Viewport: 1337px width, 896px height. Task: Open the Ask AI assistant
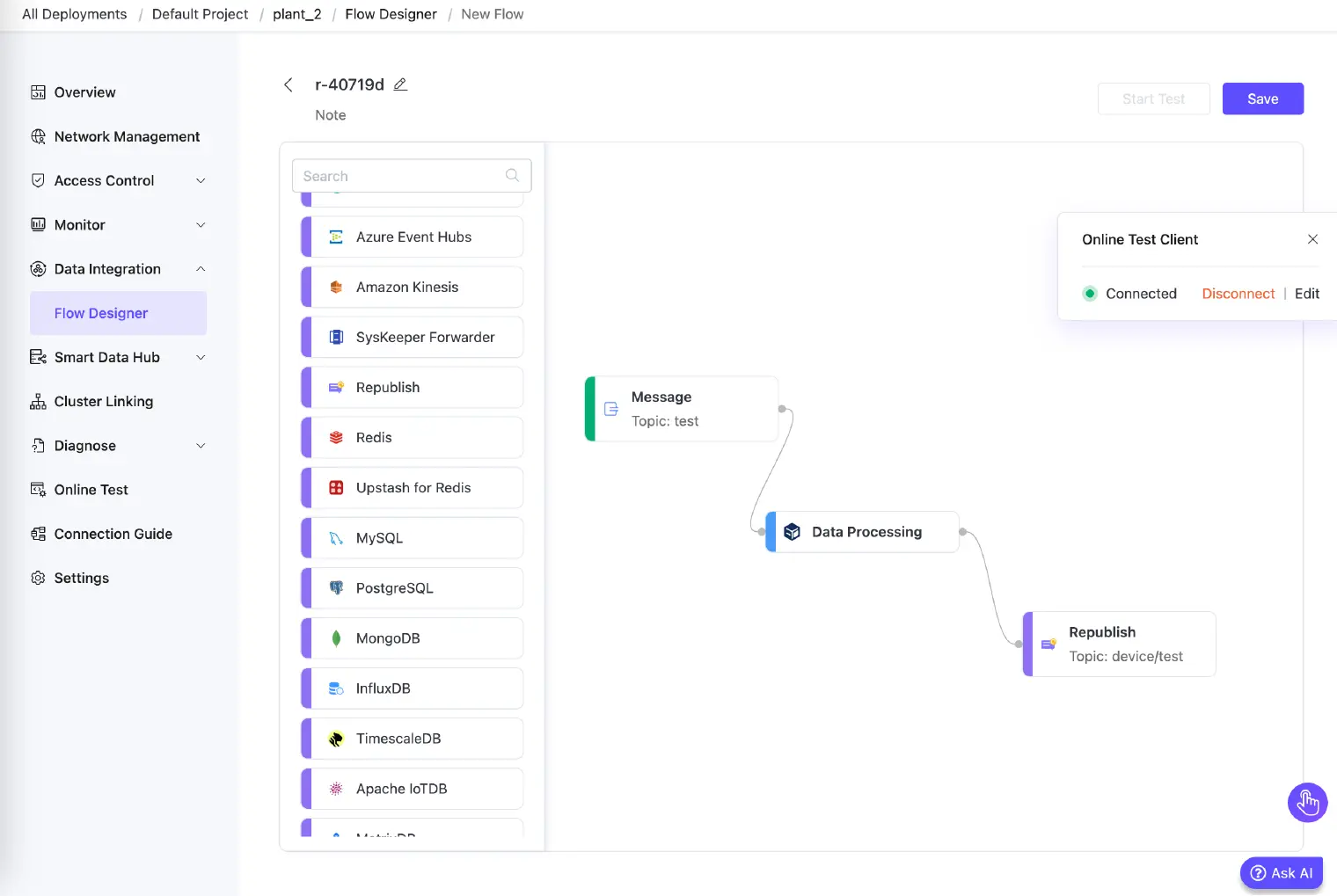(x=1281, y=873)
